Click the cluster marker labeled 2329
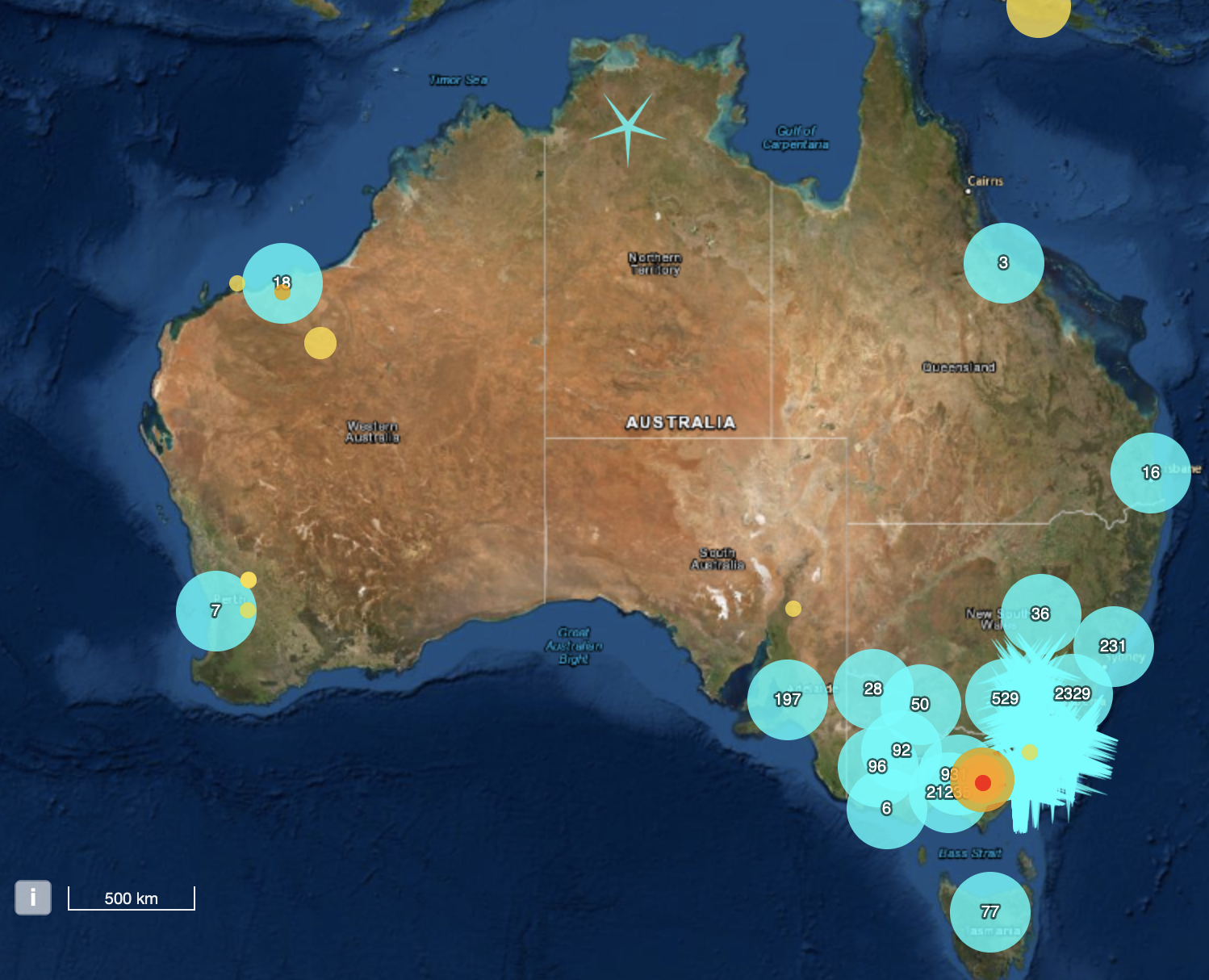1209x980 pixels. point(1073,694)
